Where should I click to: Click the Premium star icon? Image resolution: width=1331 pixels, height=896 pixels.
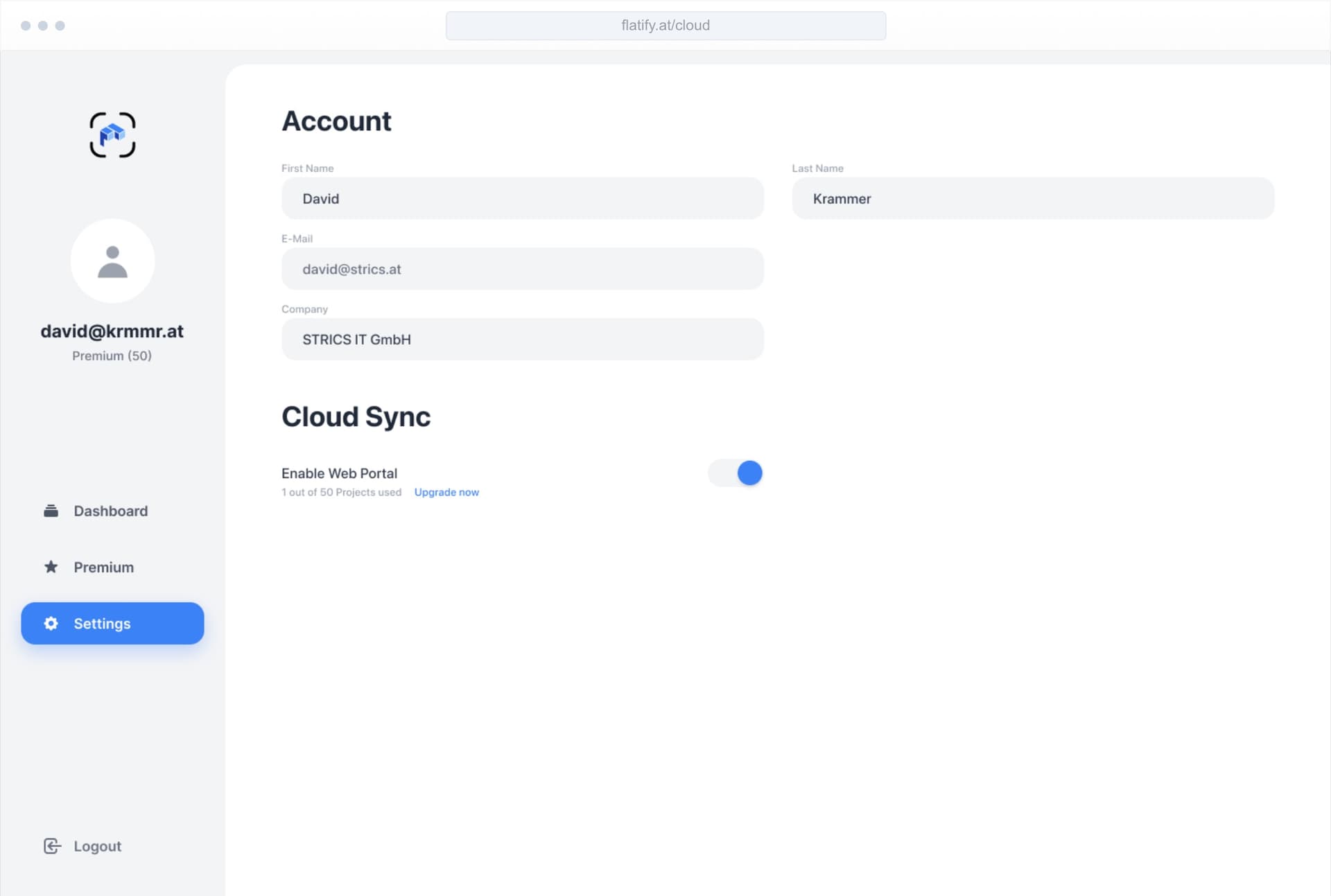point(51,567)
